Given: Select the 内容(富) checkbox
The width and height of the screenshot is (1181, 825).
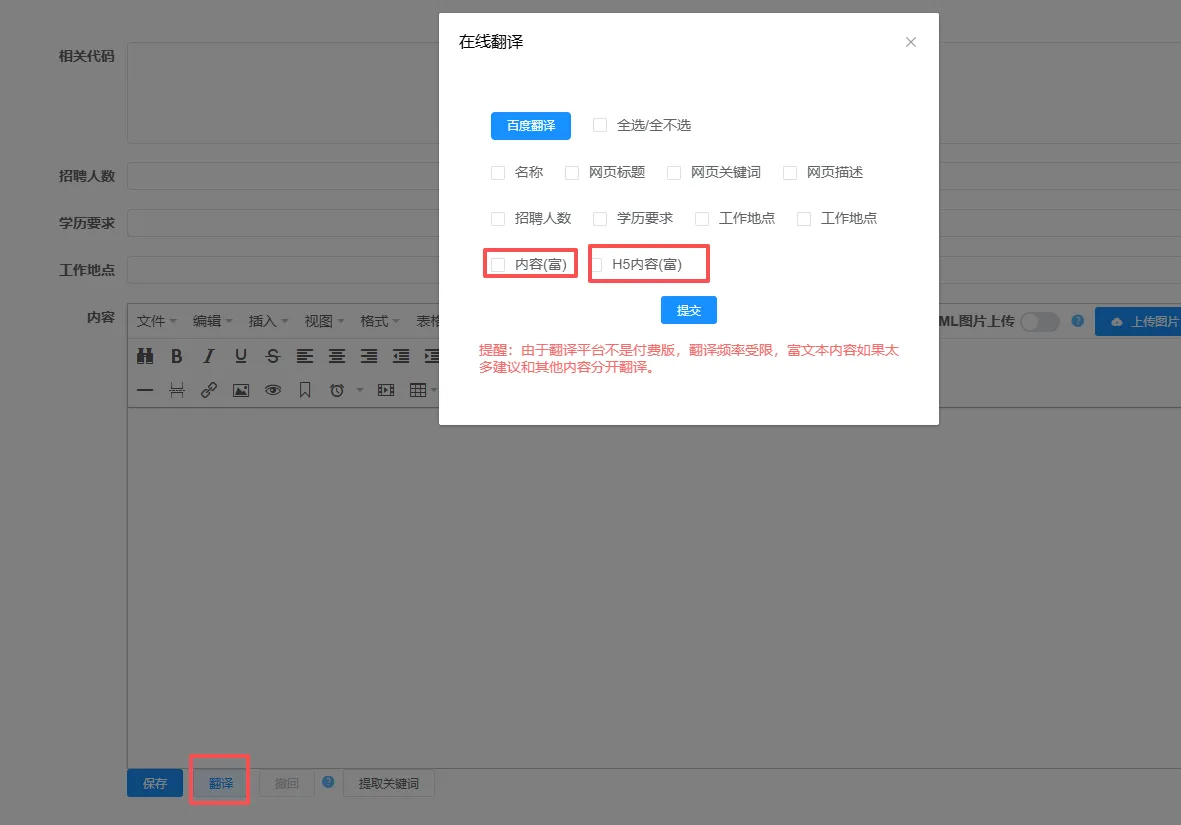Looking at the screenshot, I should [x=498, y=264].
